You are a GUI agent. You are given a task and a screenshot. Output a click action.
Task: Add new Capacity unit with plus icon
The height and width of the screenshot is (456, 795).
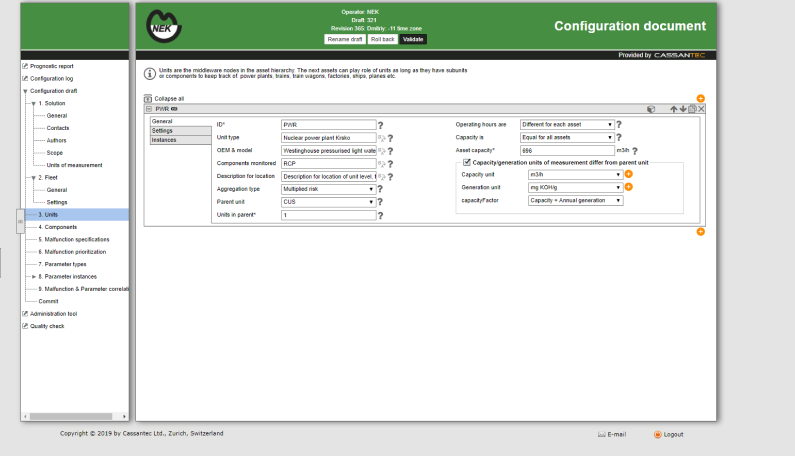tap(629, 174)
